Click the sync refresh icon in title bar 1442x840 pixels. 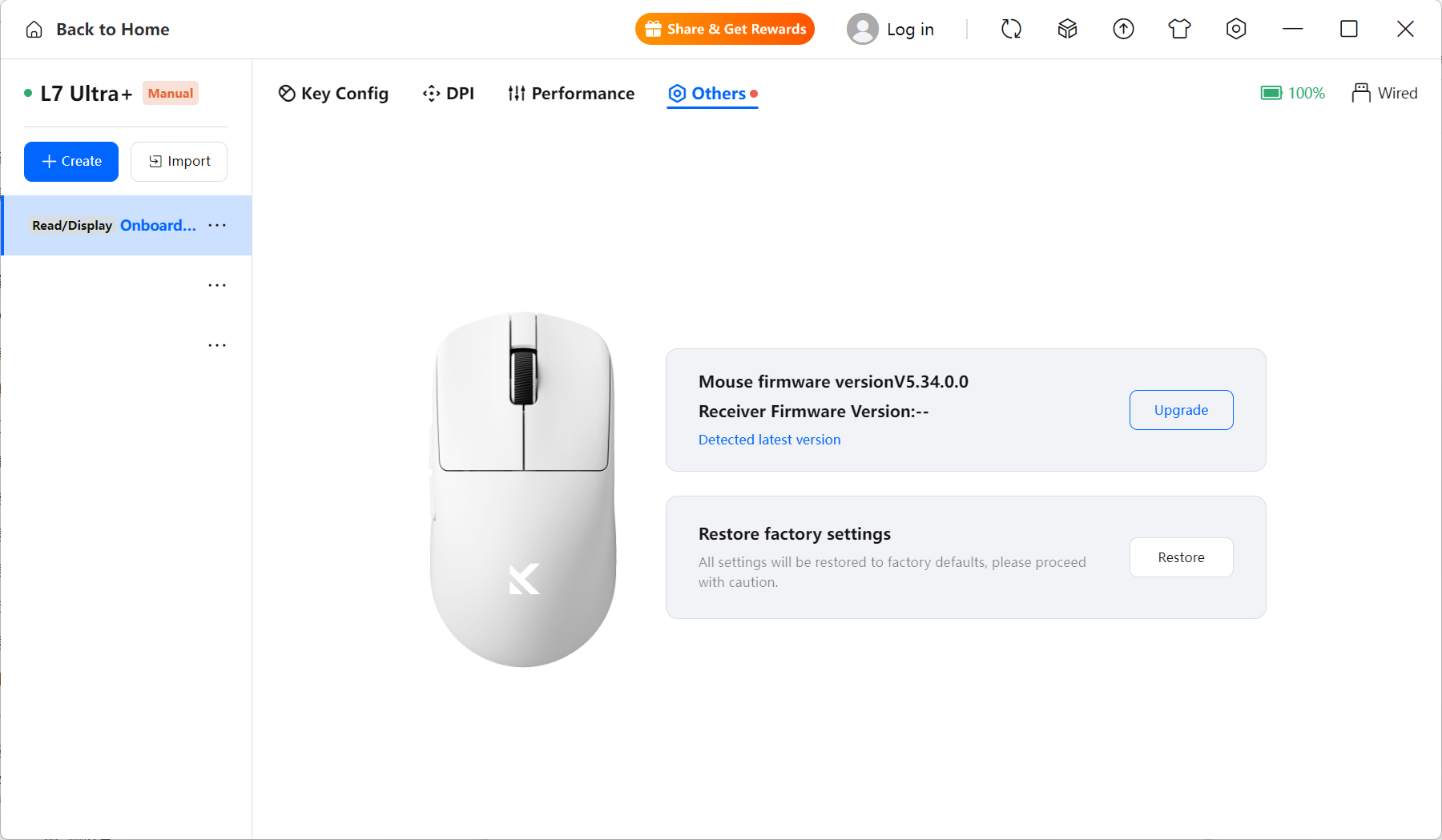[x=1011, y=30]
